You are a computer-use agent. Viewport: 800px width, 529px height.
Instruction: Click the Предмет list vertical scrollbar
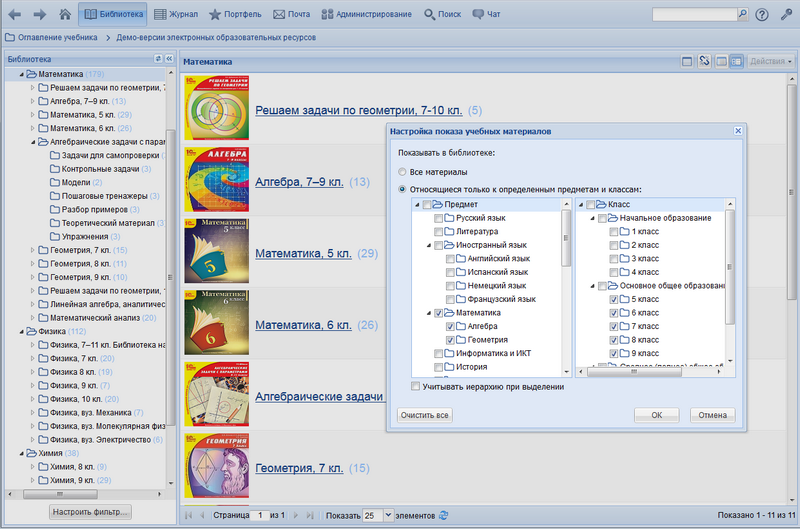tap(568, 240)
